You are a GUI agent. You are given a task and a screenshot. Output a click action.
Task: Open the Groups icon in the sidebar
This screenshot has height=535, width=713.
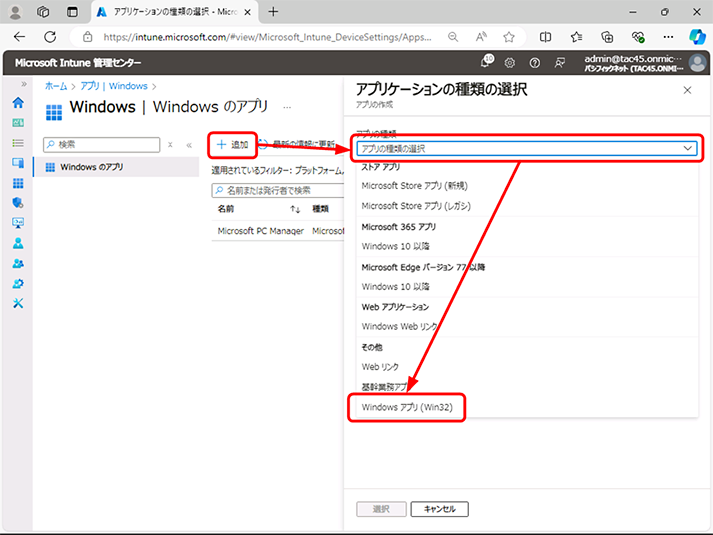(18, 263)
